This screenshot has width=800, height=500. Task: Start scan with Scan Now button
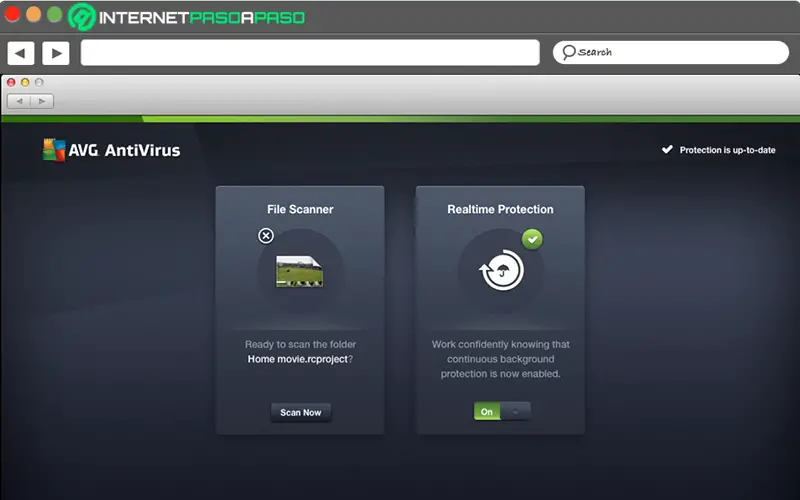(301, 412)
